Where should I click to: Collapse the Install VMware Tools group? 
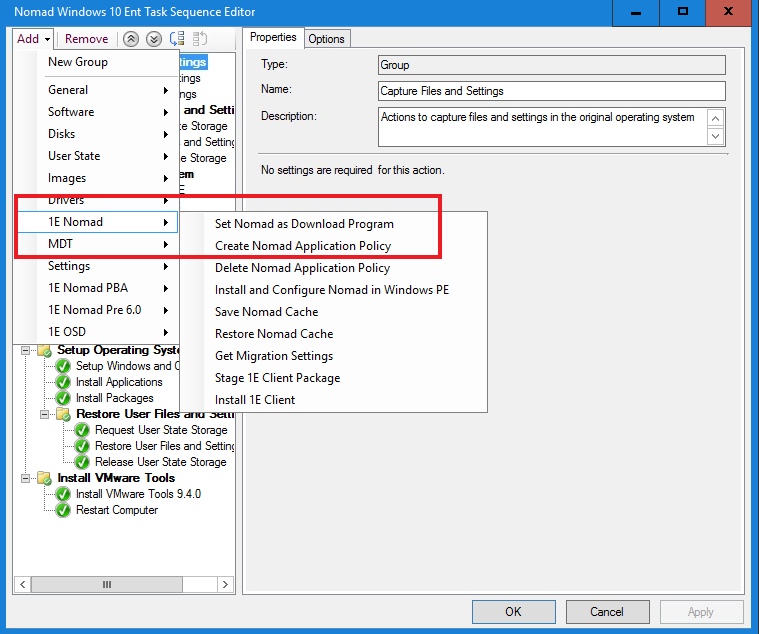pyautogui.click(x=27, y=478)
